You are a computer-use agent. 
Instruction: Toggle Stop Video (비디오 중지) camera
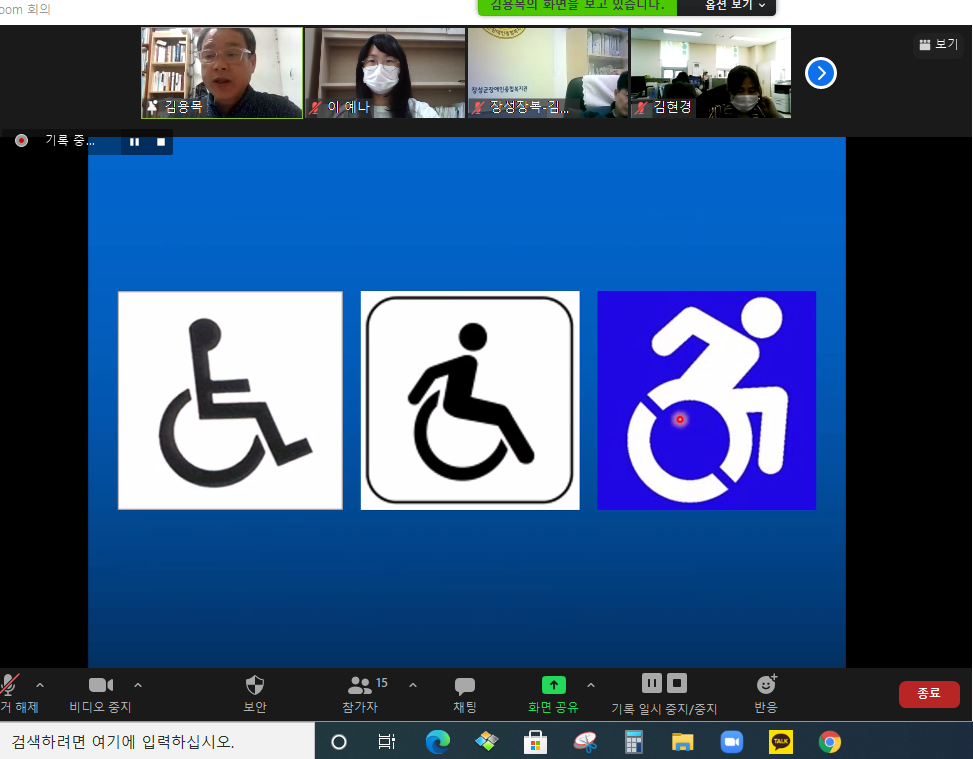100,685
